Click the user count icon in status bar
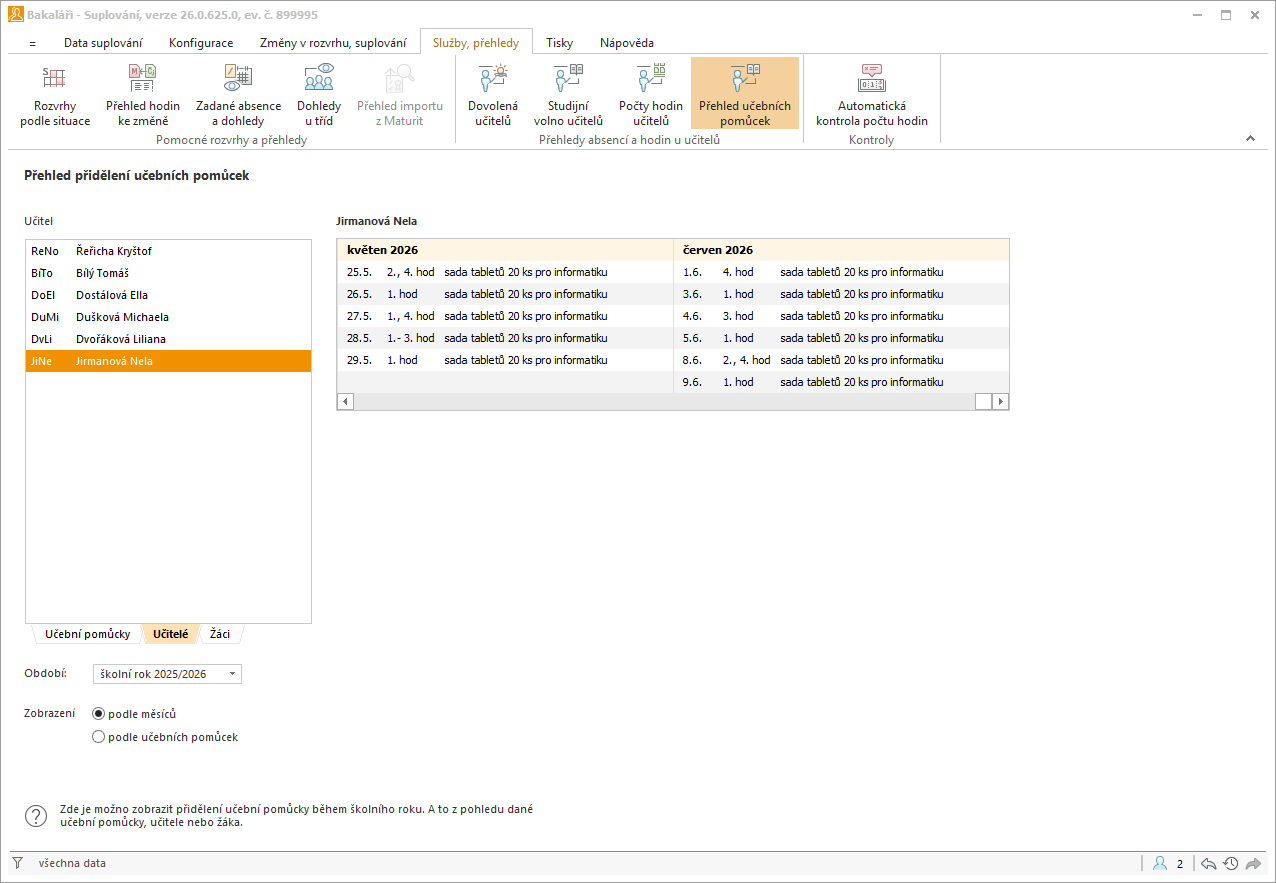Image resolution: width=1276 pixels, height=883 pixels. [x=1160, y=863]
